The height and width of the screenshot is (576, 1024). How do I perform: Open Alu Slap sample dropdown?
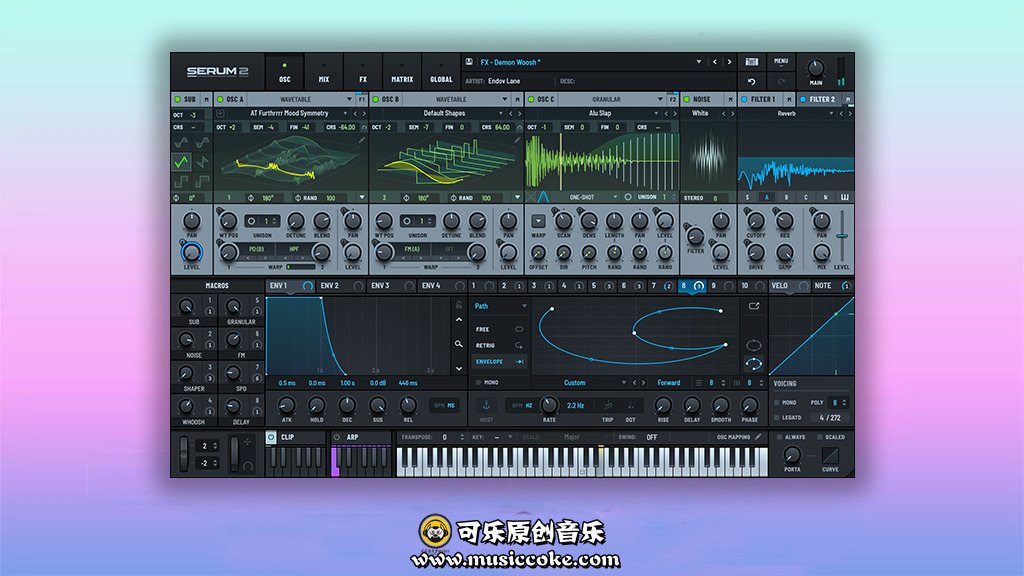pyautogui.click(x=656, y=113)
